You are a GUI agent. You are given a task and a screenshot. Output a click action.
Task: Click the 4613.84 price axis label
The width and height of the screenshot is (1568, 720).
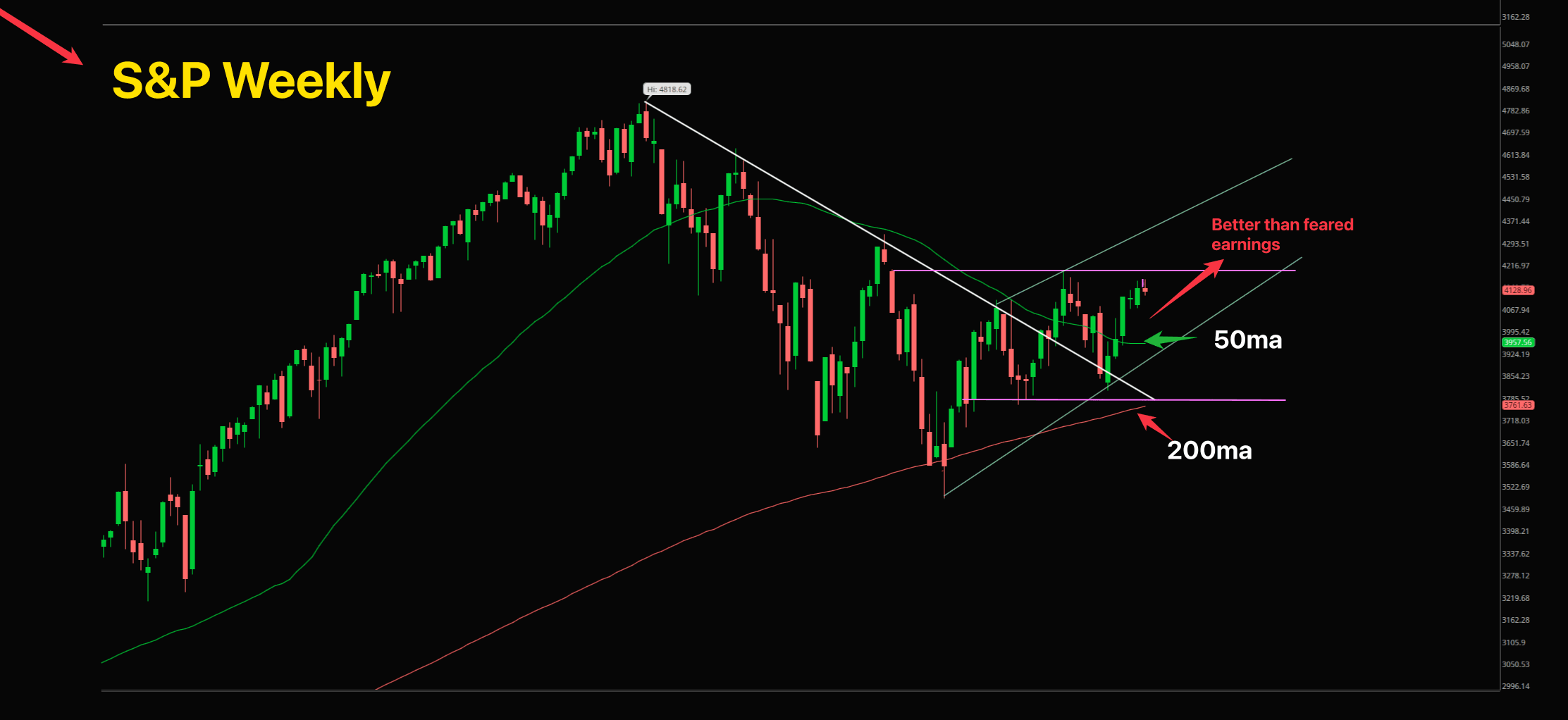[1516, 155]
